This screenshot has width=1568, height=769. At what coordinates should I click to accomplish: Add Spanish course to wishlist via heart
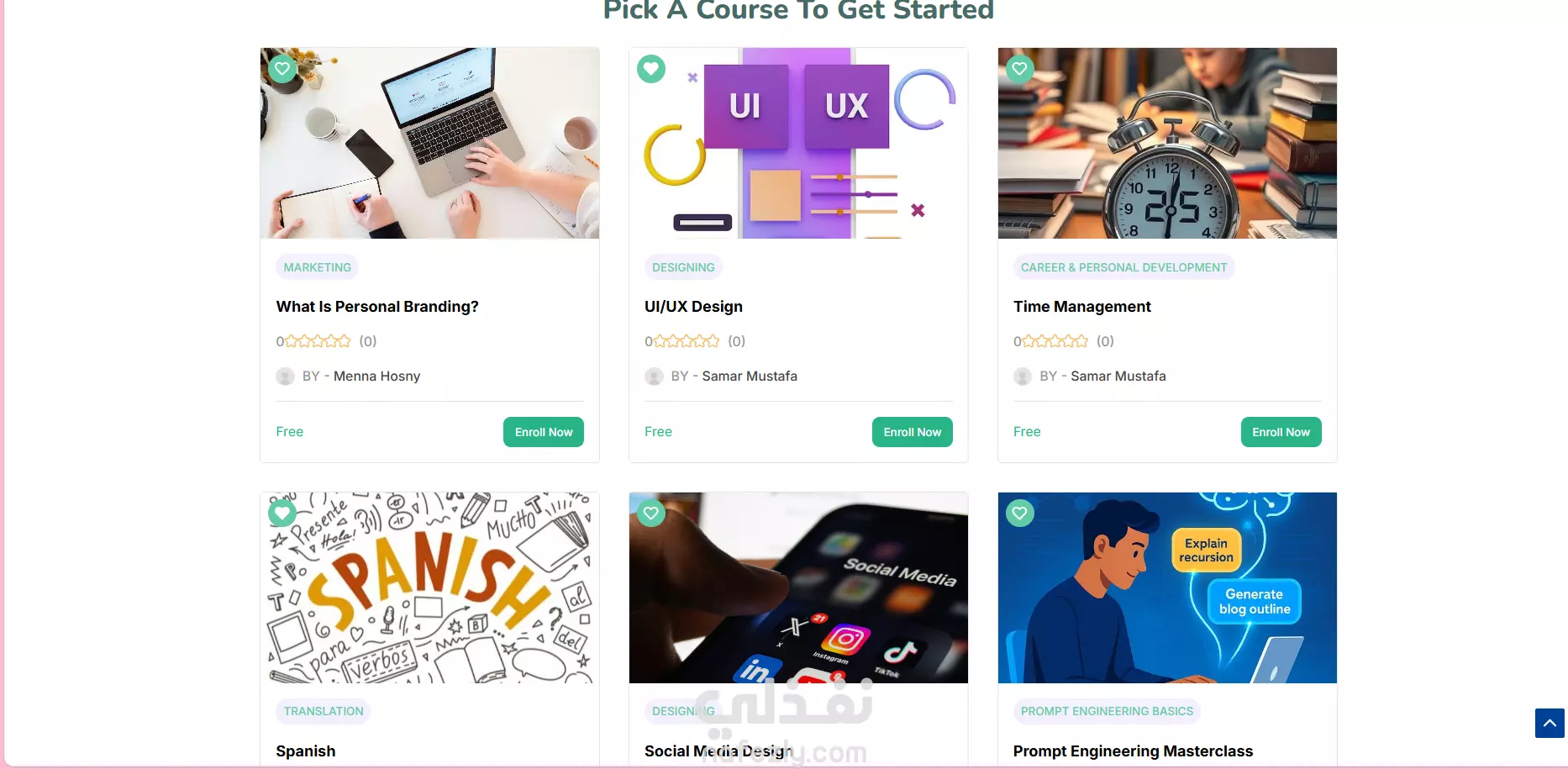coord(282,513)
